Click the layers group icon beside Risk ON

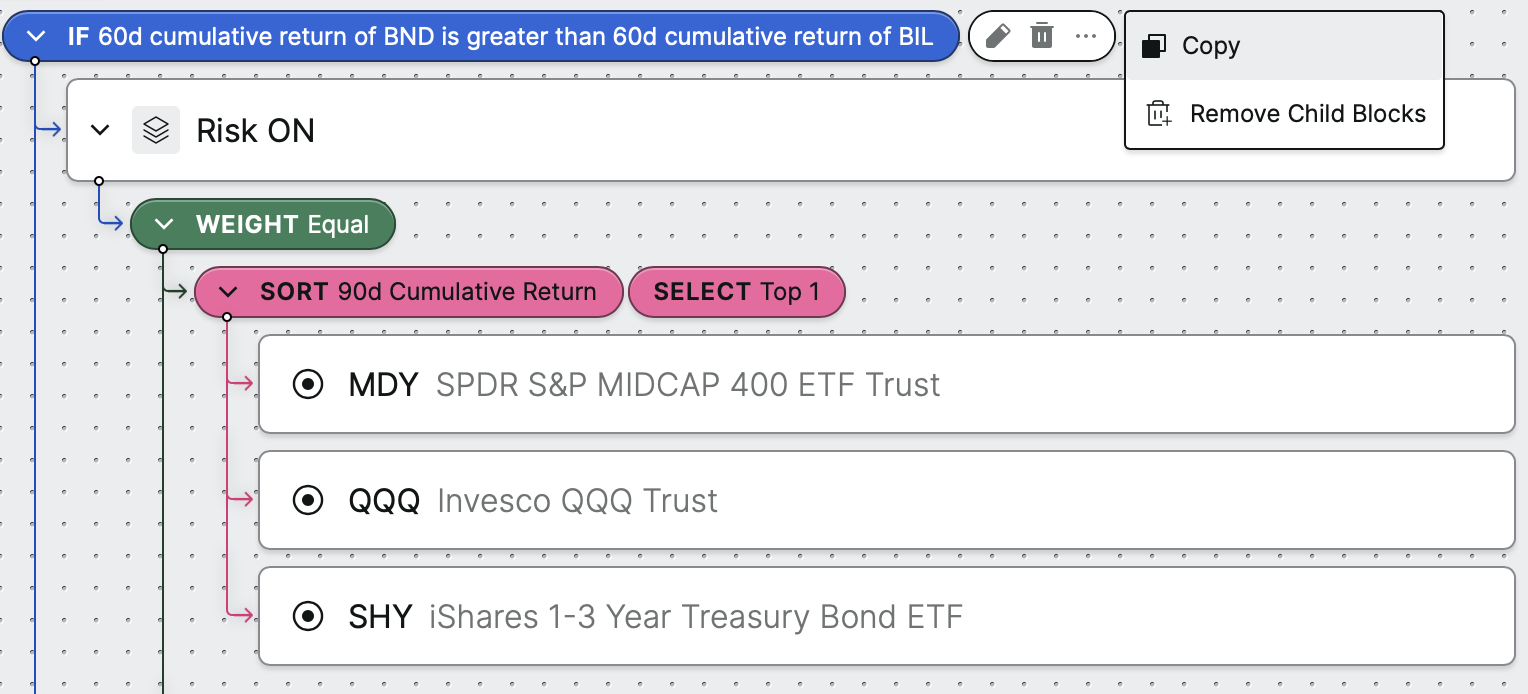point(156,130)
